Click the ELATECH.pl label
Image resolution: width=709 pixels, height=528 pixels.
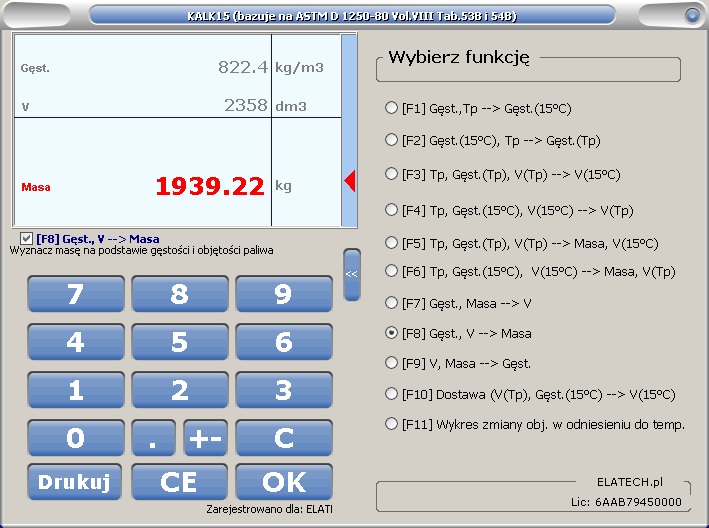point(629,482)
